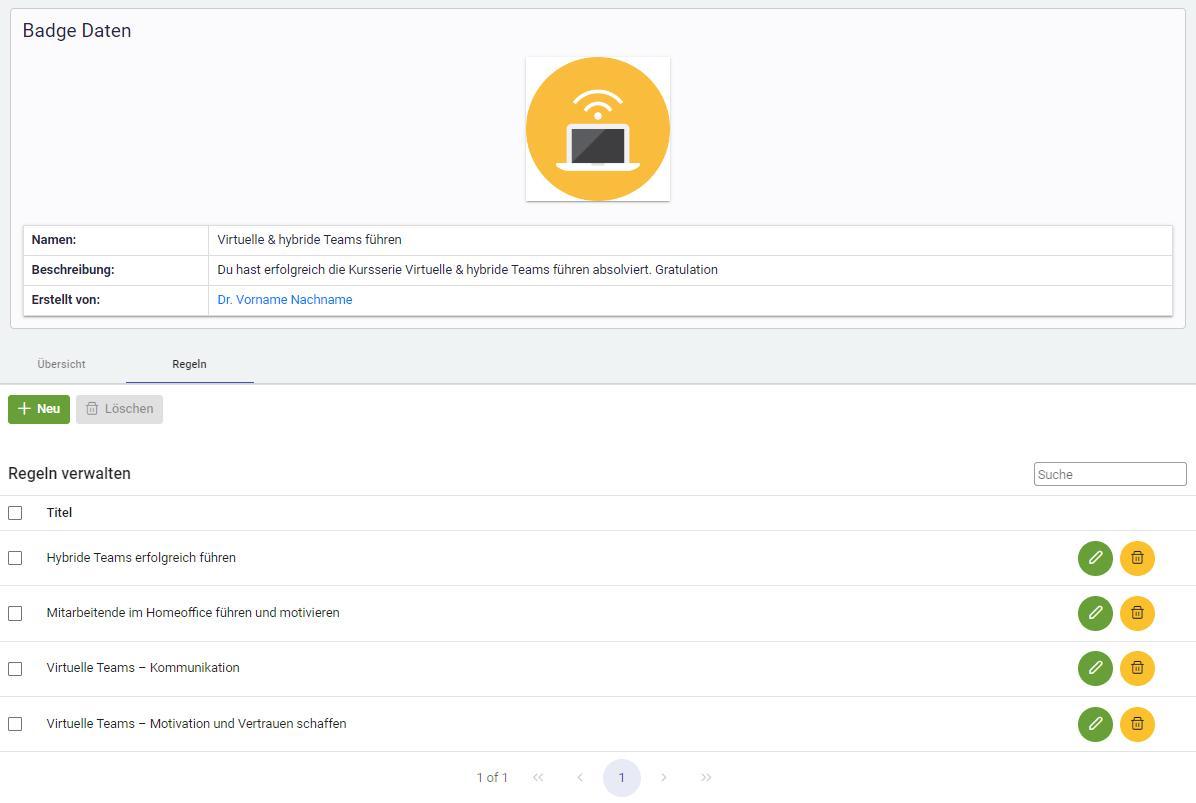Viewport: 1196px width, 803px height.
Task: Open the Dr. Vorname Nachname profile link
Action: [x=285, y=299]
